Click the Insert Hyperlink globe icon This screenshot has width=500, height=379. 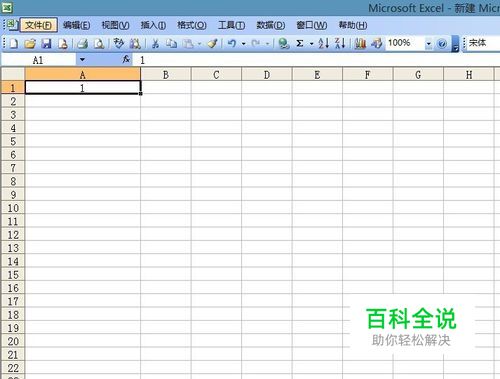284,43
